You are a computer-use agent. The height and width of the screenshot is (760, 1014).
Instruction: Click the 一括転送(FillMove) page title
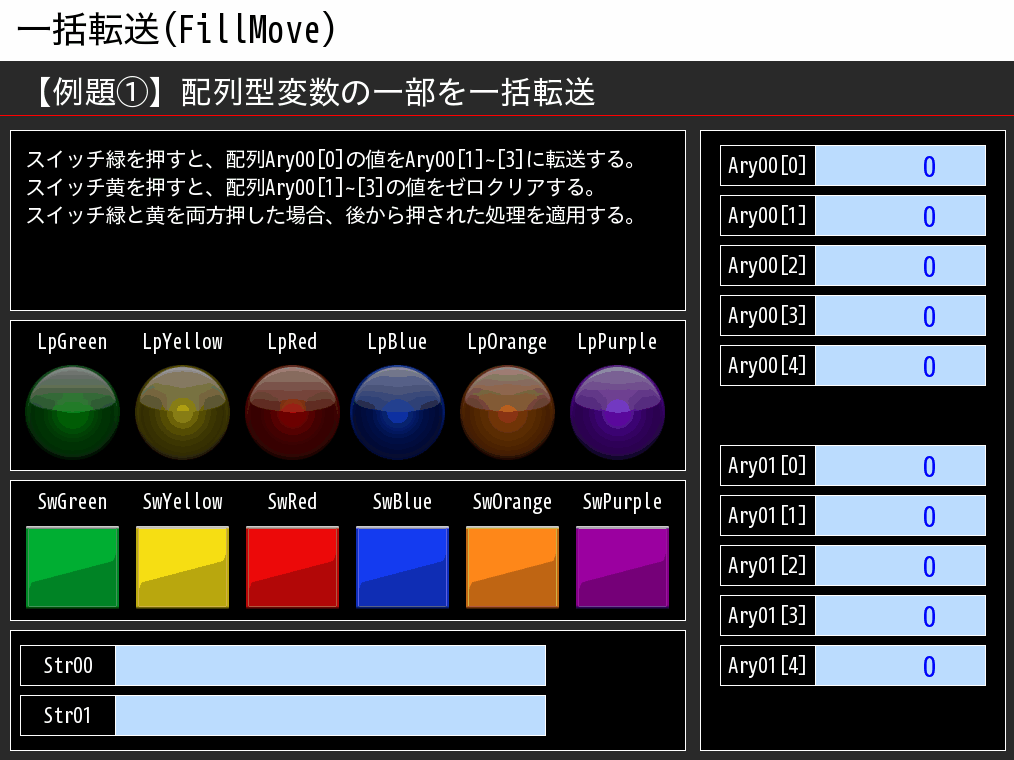[x=176, y=30]
